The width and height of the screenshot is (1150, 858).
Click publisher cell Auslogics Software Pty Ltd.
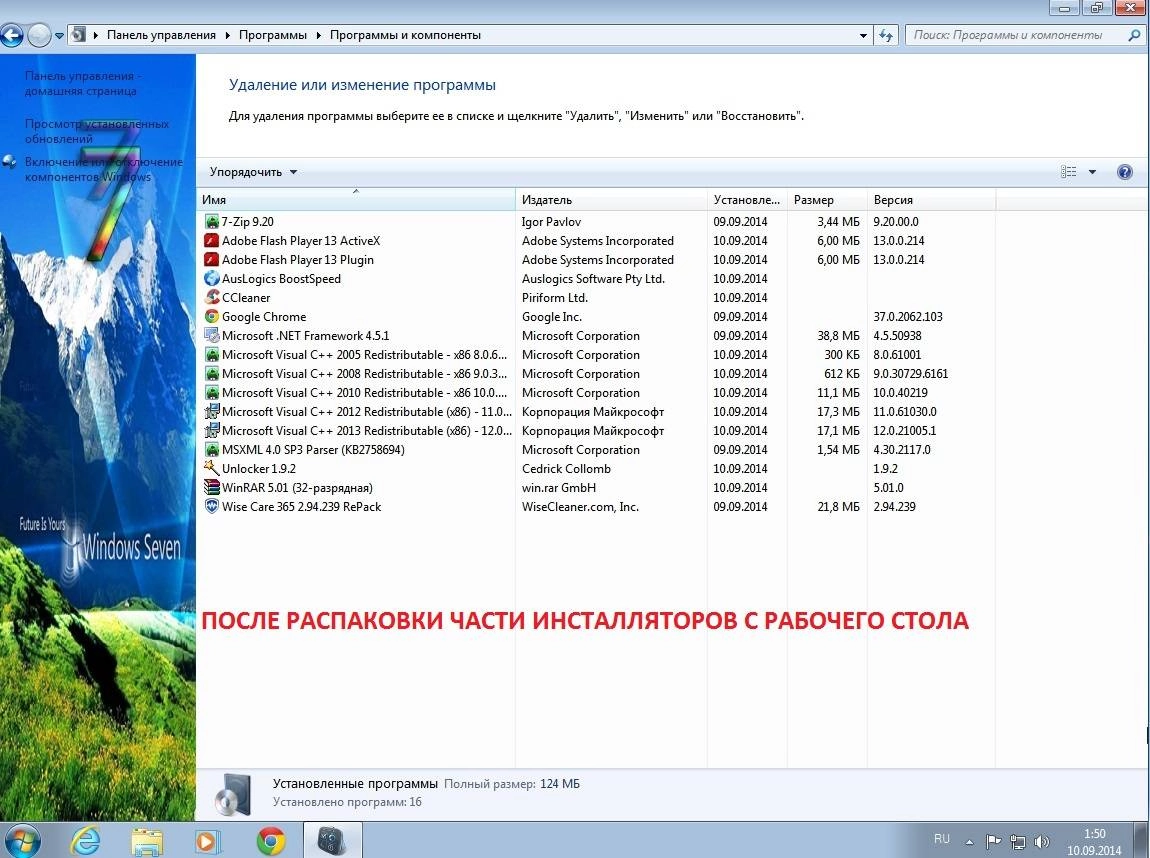coord(593,279)
